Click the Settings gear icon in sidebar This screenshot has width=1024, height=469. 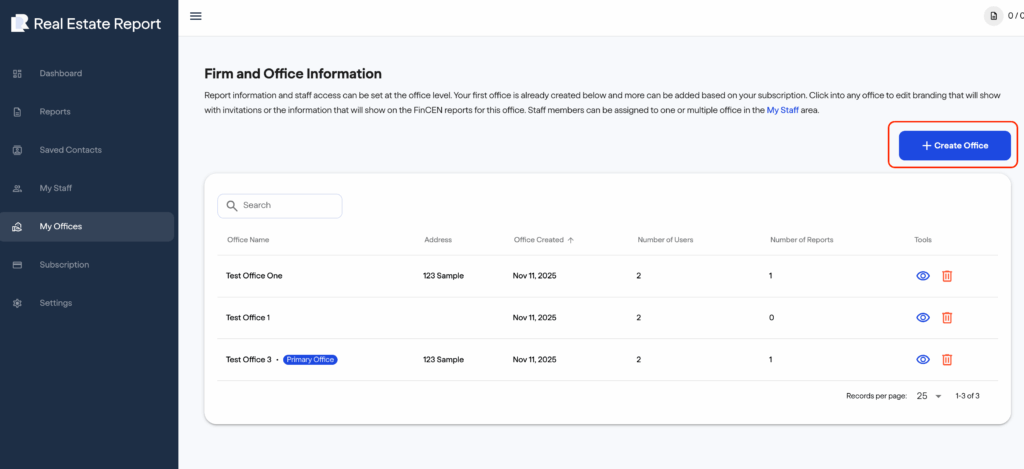pyautogui.click(x=17, y=303)
